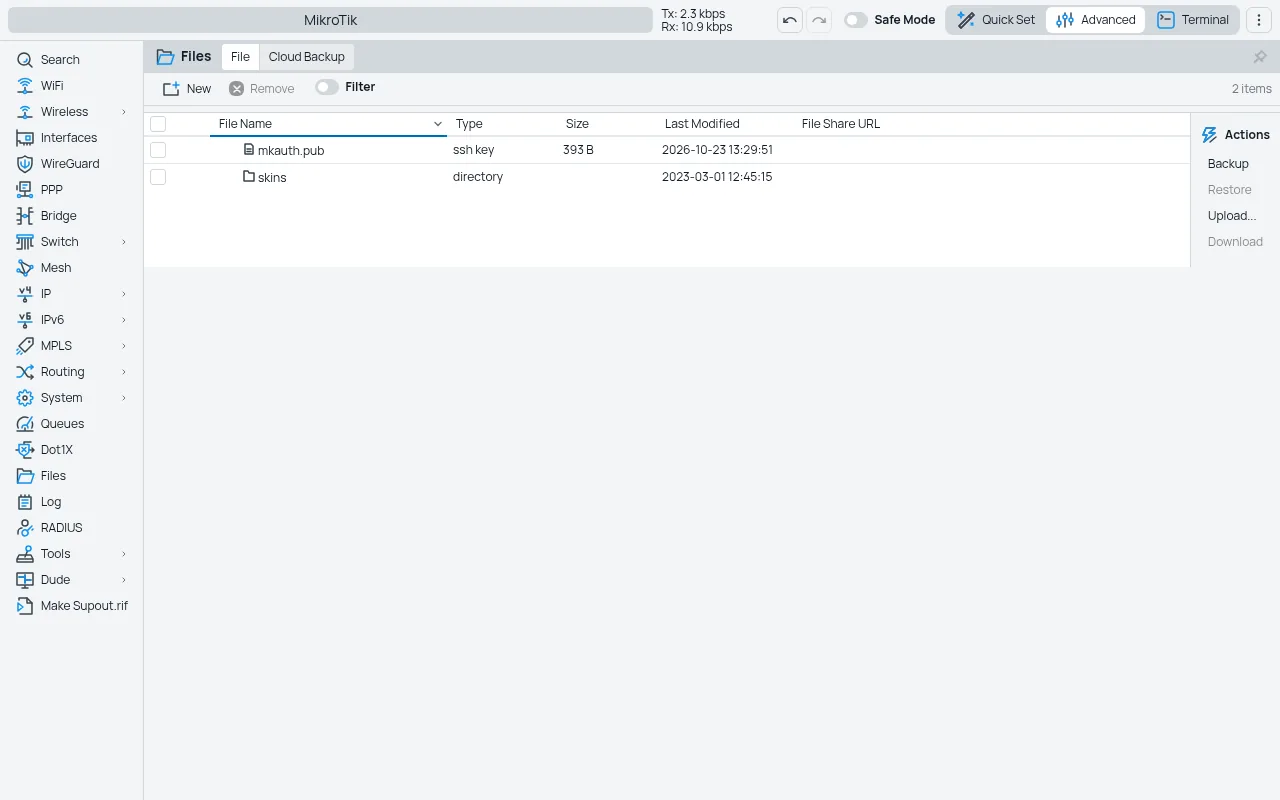
Task: Click the undo arrow button
Action: pyautogui.click(x=790, y=20)
